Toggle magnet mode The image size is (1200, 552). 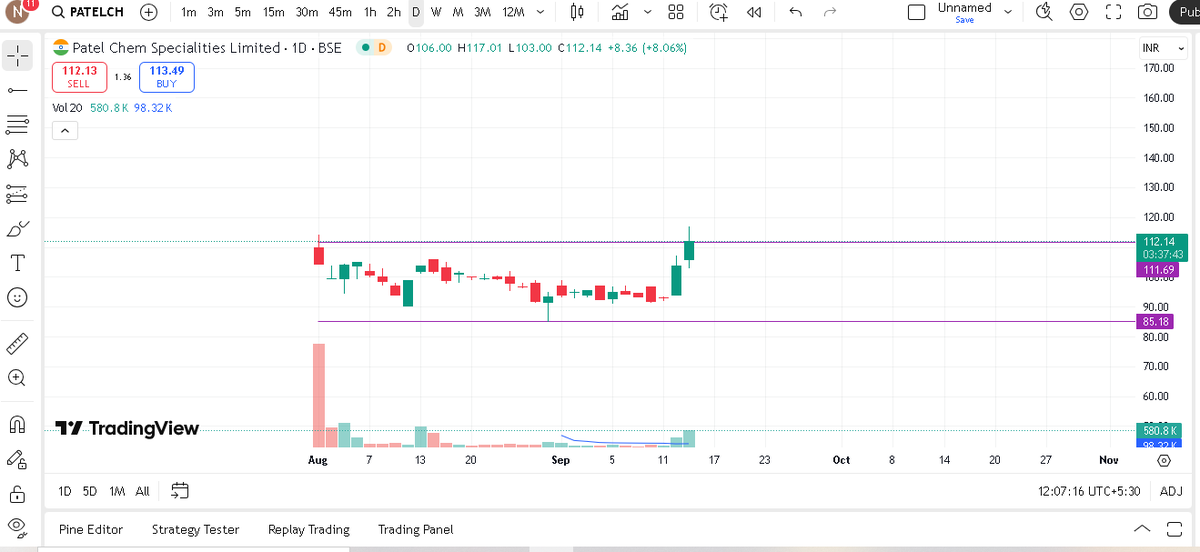point(17,424)
